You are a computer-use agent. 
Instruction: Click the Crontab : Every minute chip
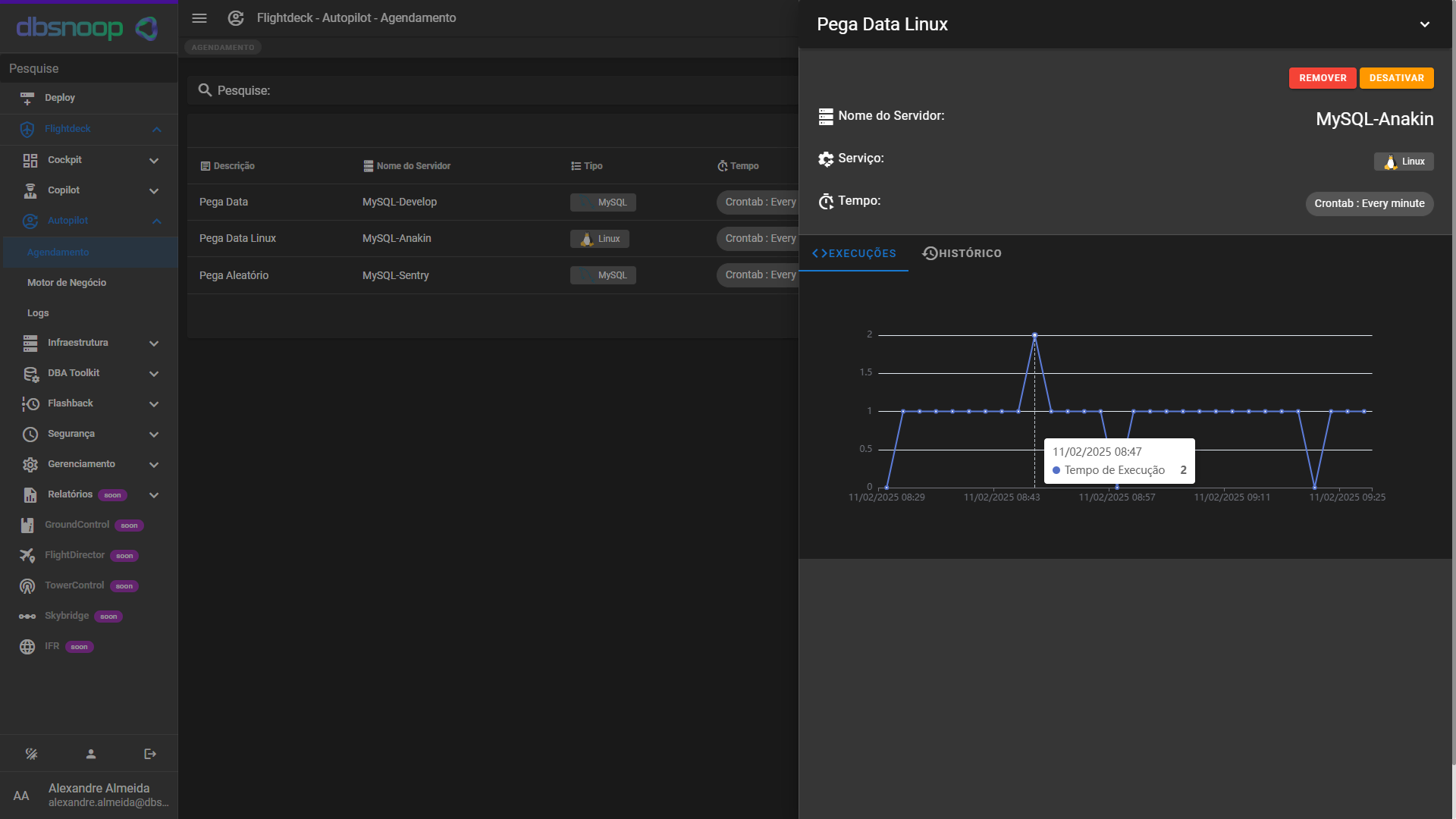point(1369,203)
